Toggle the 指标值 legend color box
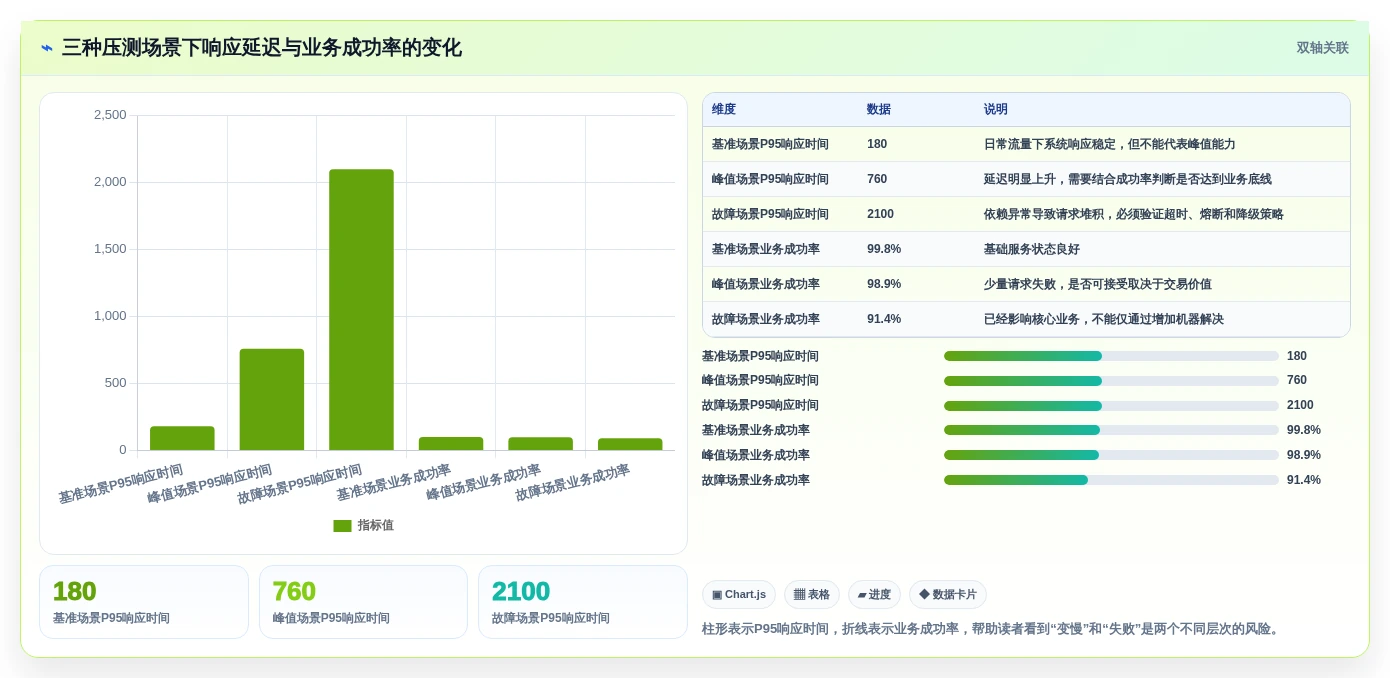The width and height of the screenshot is (1390, 678). pyautogui.click(x=342, y=526)
